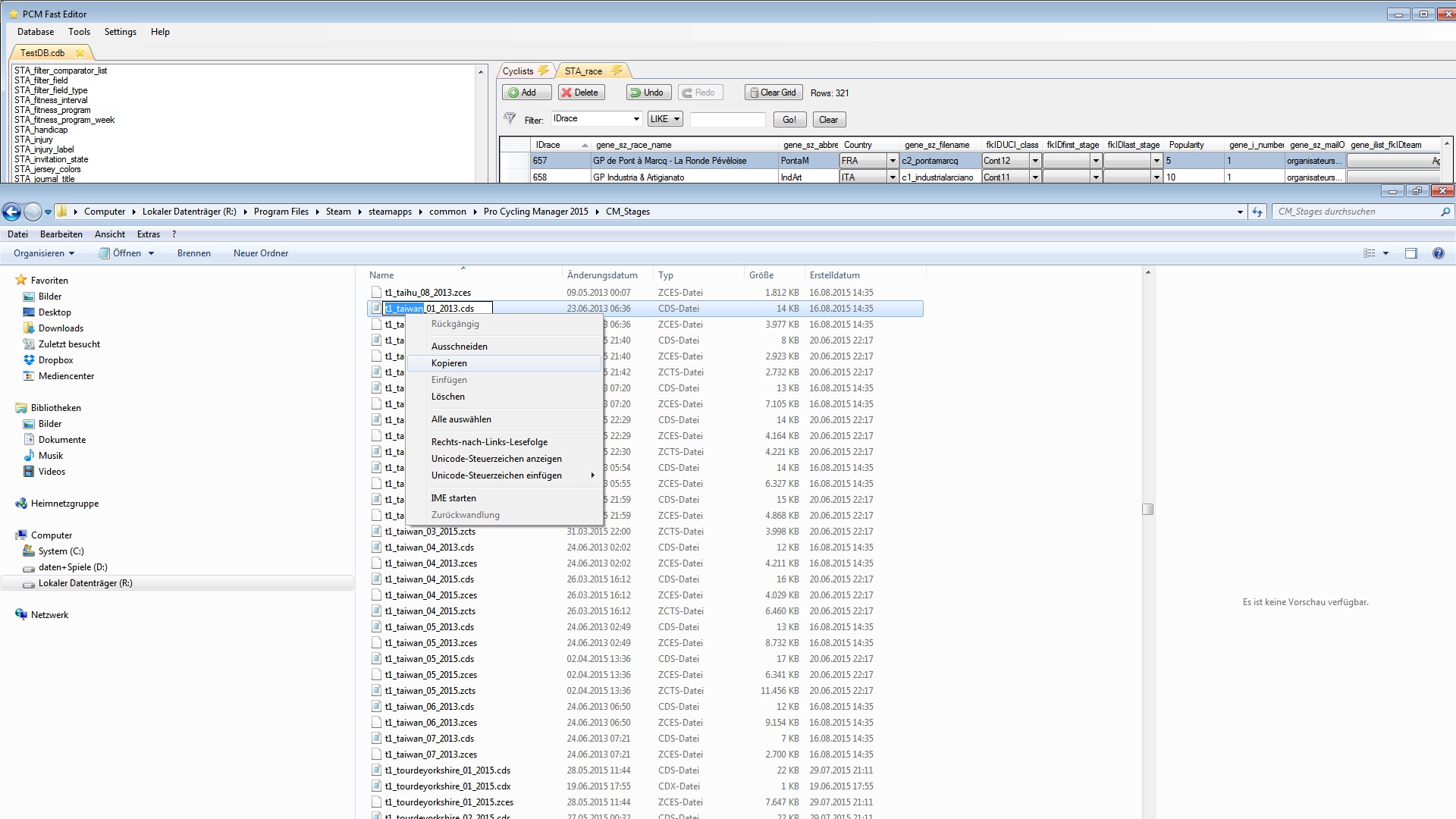
Task: Choose Kopieren from the context menu
Action: 504,363
